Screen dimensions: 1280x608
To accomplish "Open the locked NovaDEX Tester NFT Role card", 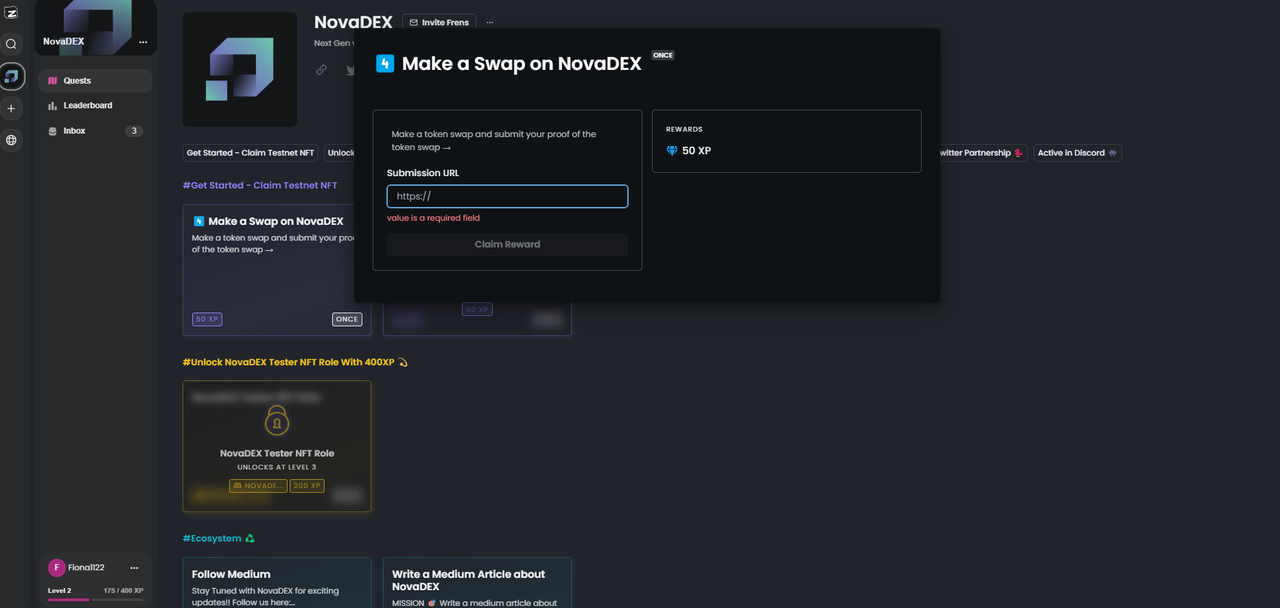I will click(277, 446).
